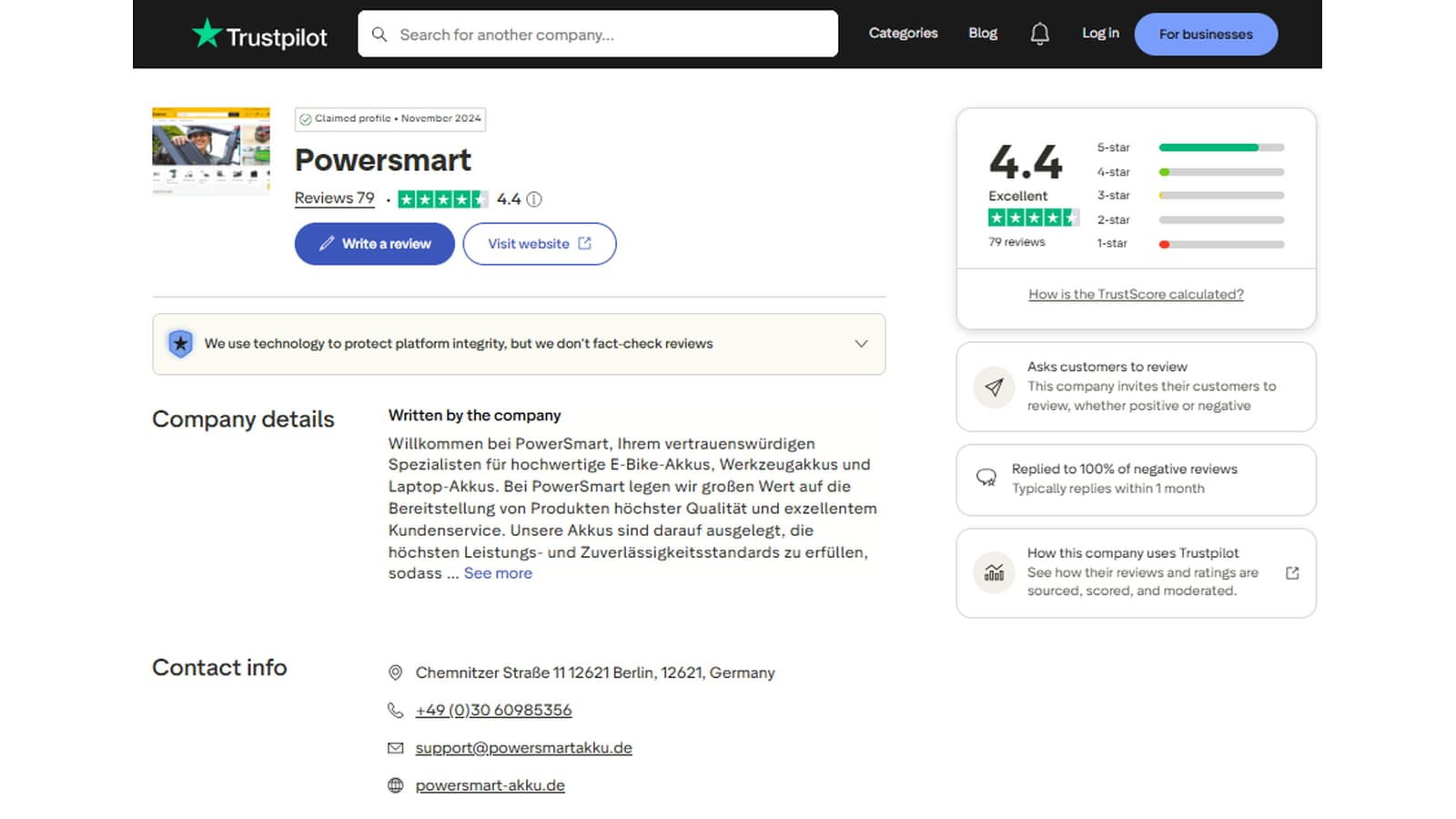Expand company description with See more

coord(498,573)
